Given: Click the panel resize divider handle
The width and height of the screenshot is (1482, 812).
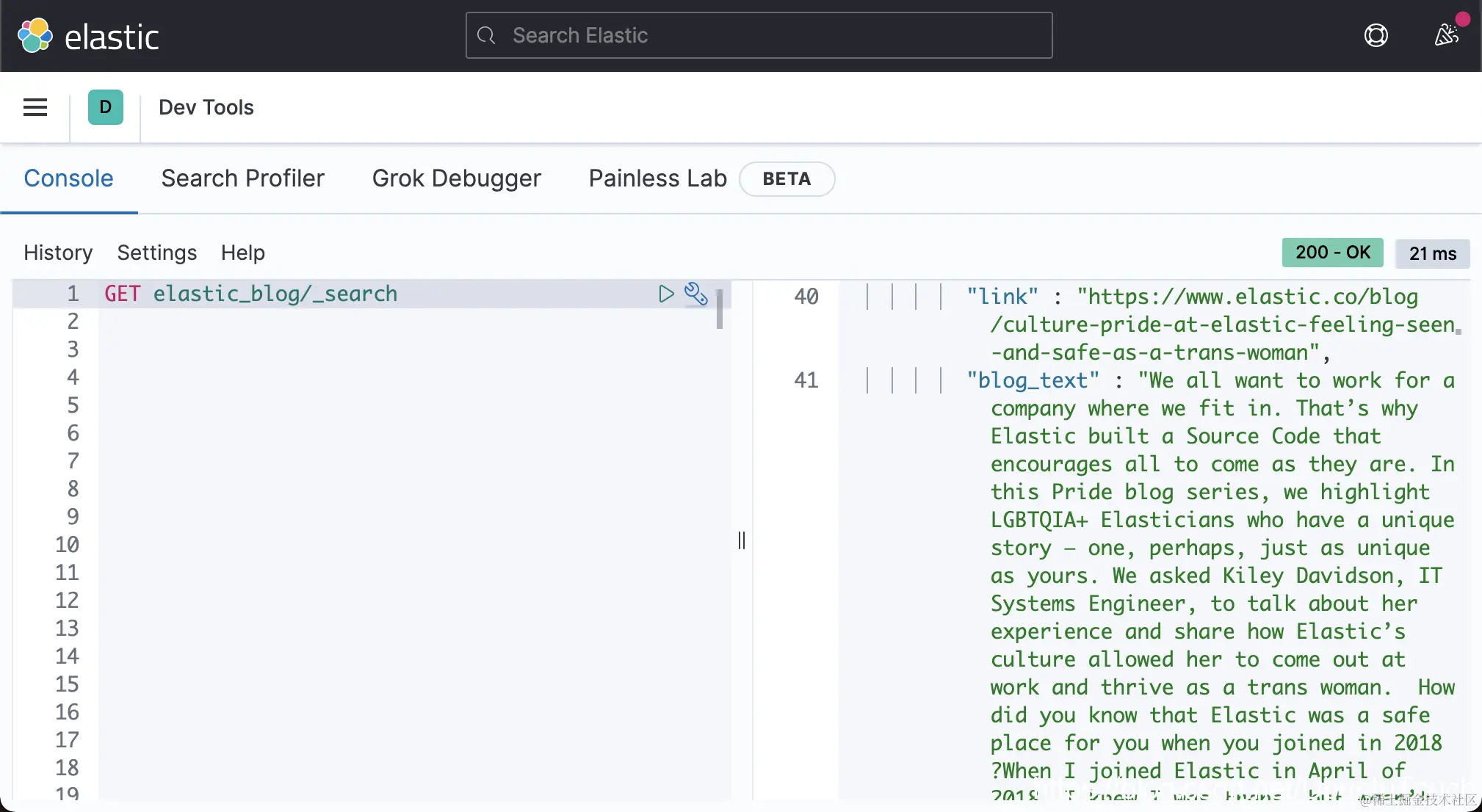Looking at the screenshot, I should pyautogui.click(x=742, y=540).
